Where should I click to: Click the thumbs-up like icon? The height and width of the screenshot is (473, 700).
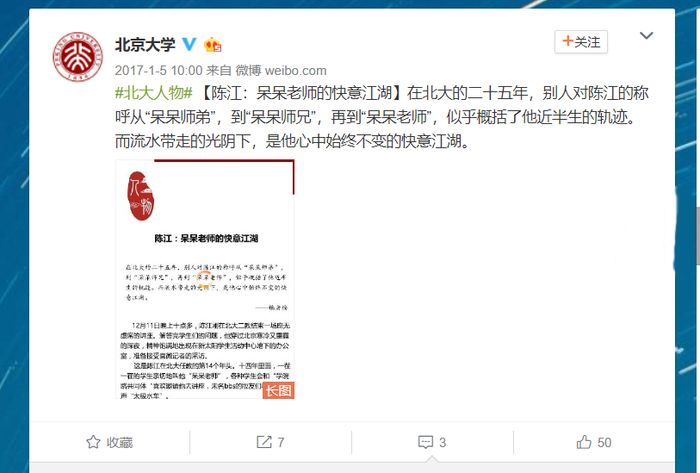(x=584, y=442)
